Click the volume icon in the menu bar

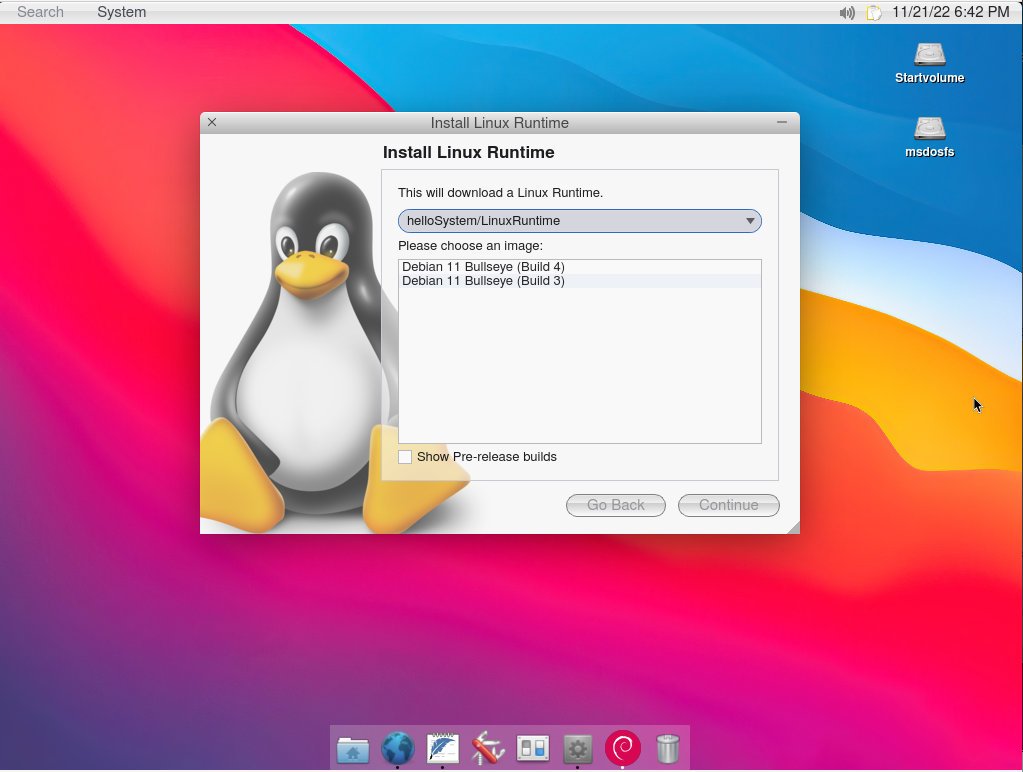point(847,12)
